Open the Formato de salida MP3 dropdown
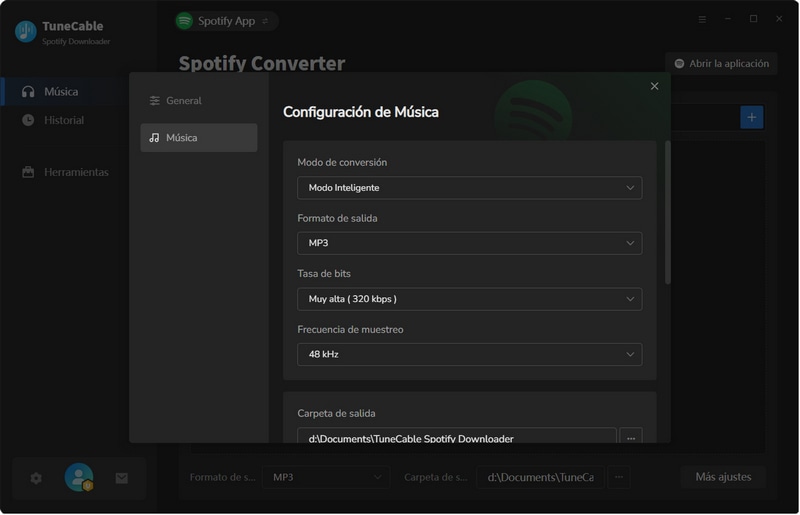The image size is (800, 515). [x=469, y=243]
